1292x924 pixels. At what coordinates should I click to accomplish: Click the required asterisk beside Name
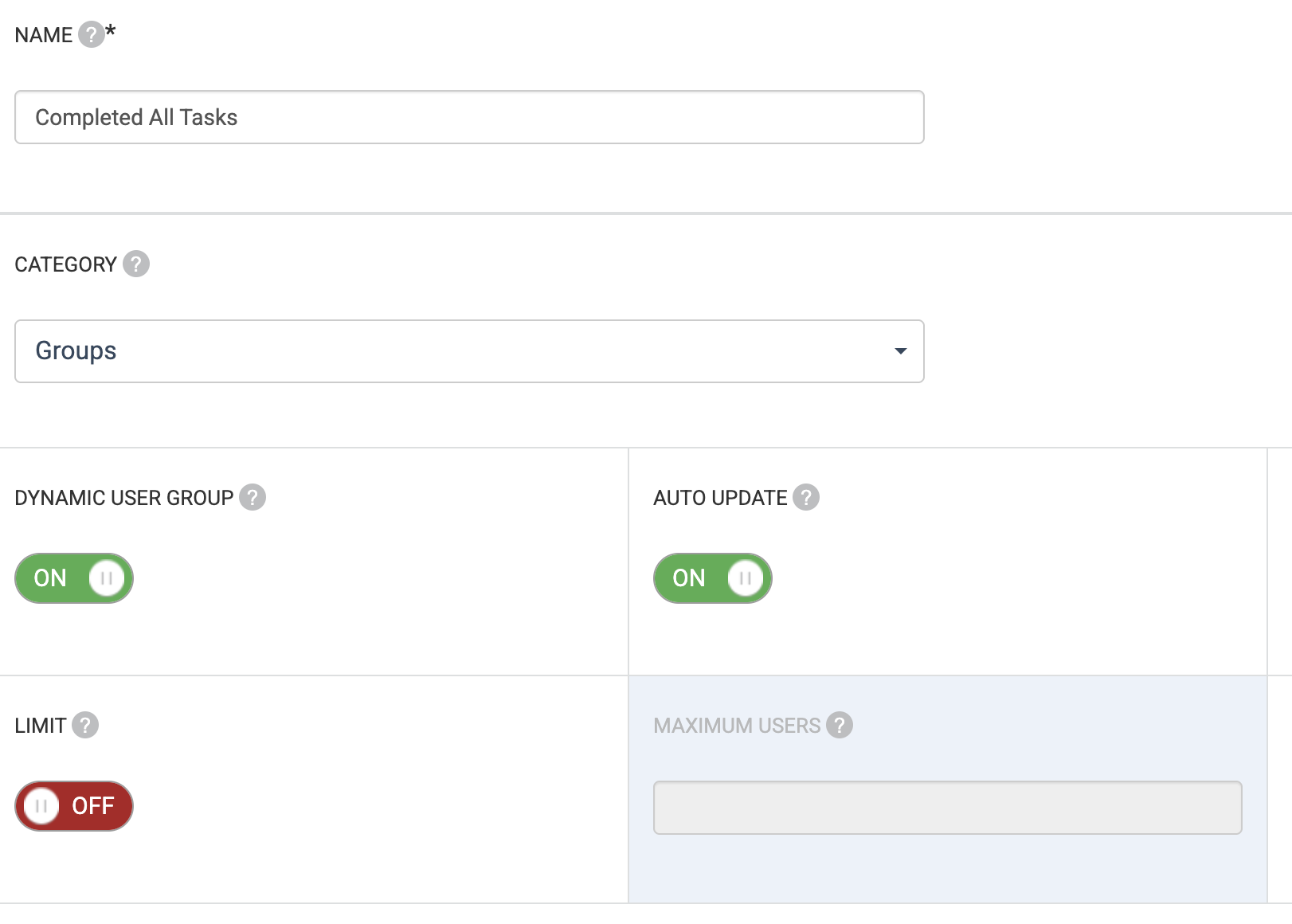point(111,32)
